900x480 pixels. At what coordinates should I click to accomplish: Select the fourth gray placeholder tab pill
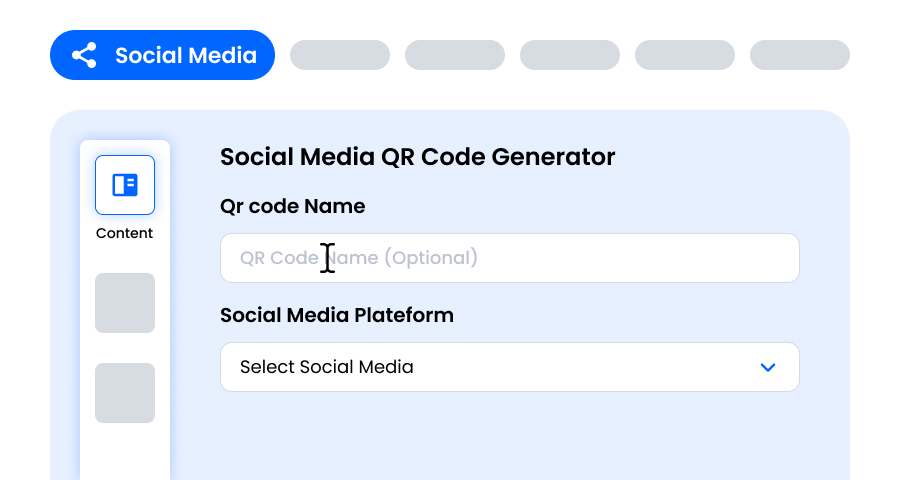tap(685, 55)
